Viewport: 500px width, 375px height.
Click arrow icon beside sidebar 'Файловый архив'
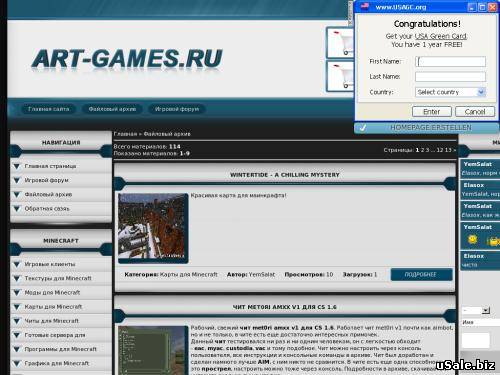click(x=16, y=194)
